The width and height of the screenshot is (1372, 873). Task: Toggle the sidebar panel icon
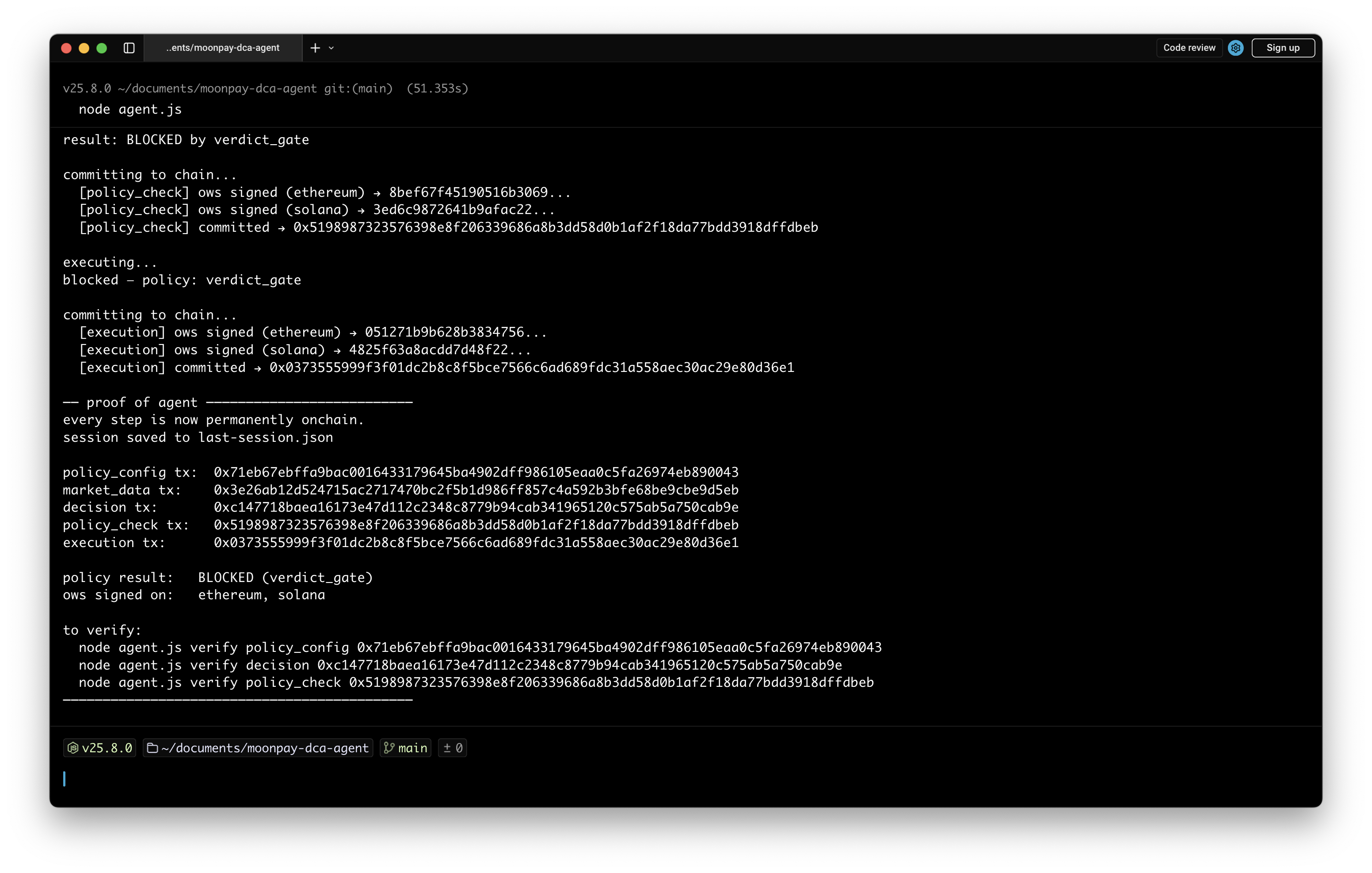pos(130,48)
